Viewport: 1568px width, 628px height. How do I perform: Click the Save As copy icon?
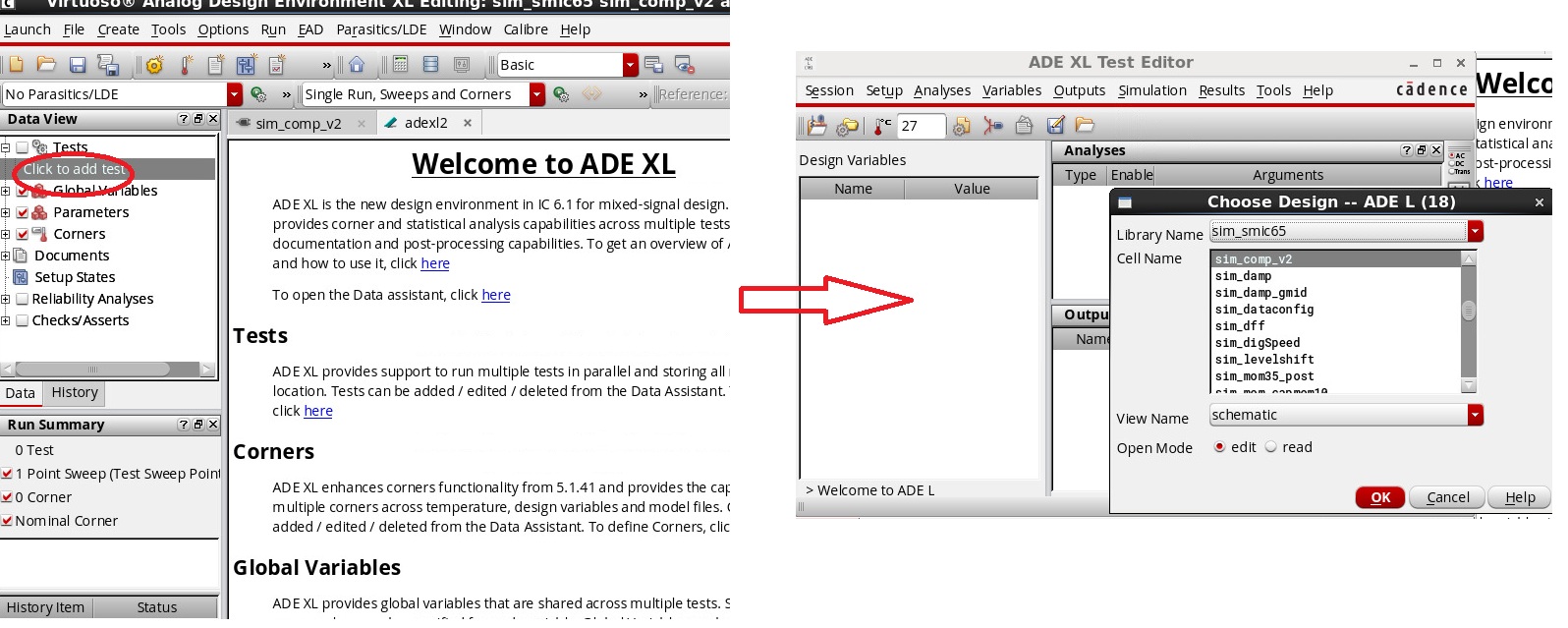[108, 66]
